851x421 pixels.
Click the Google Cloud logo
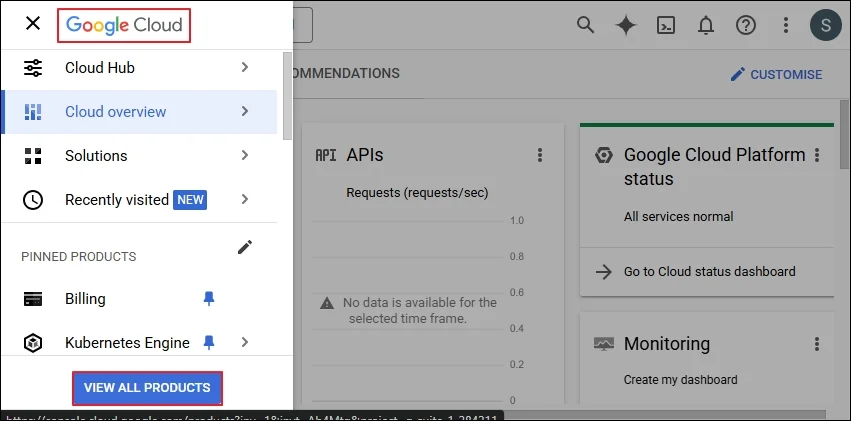(124, 25)
